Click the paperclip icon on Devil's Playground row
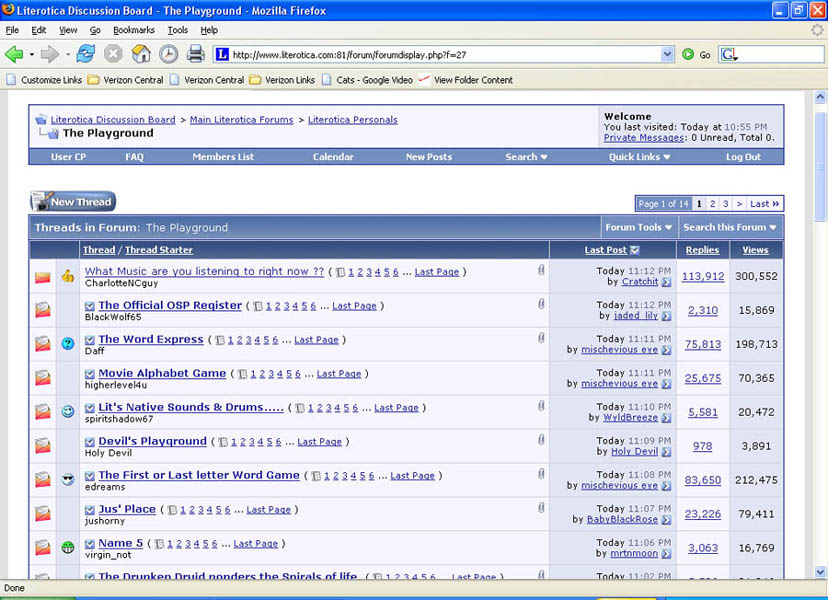Screen dimensions: 828x600 541,439
